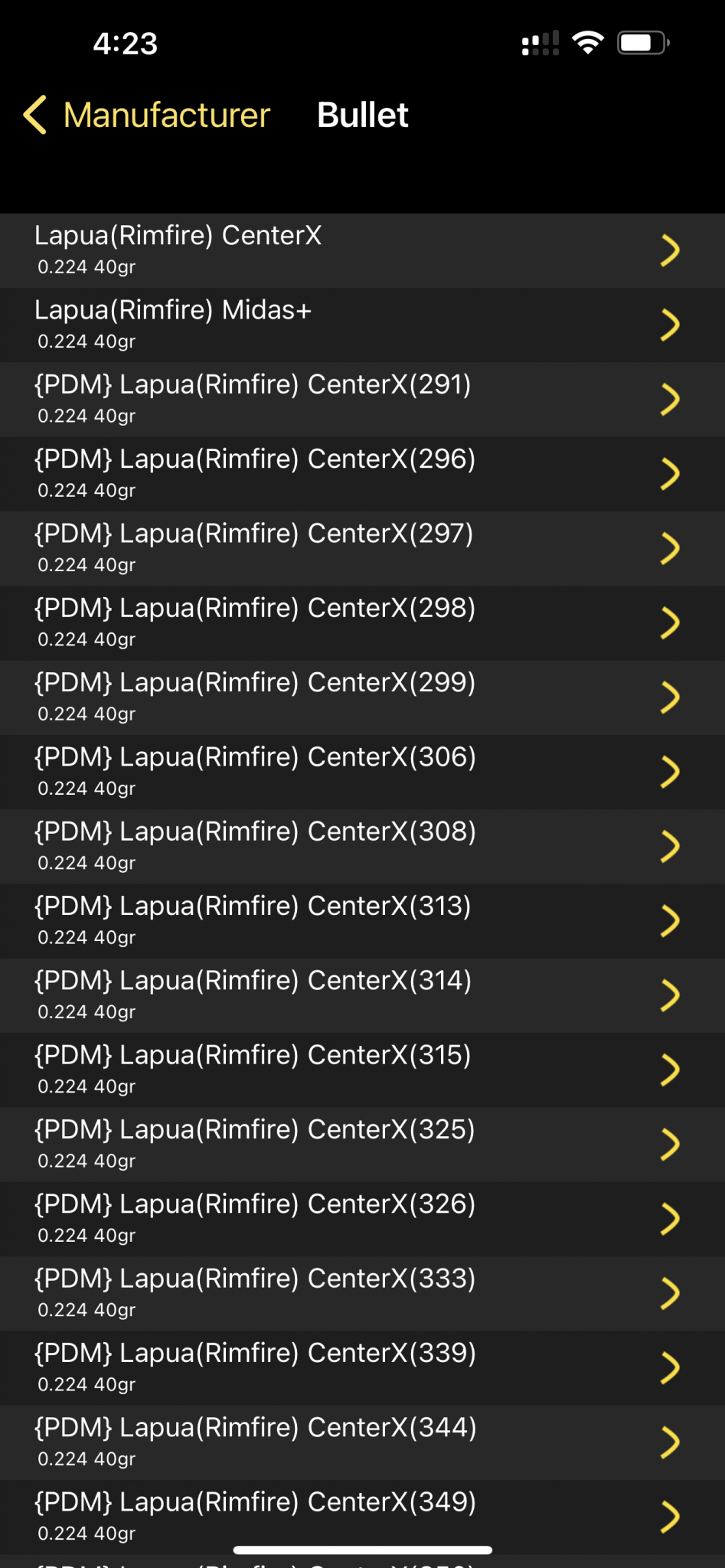
Task: Tap the CenterX(314) row arrow icon
Action: [x=669, y=995]
